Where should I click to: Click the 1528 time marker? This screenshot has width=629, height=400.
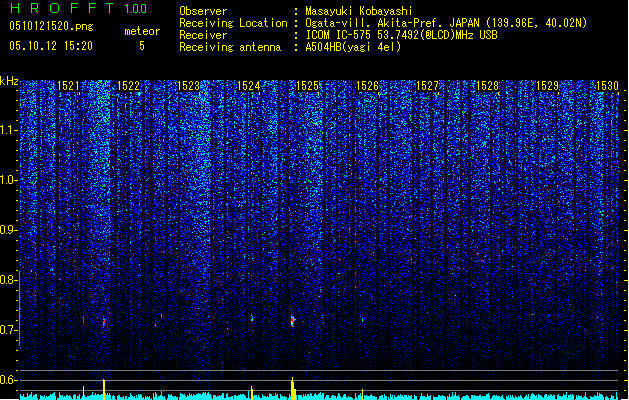(487, 85)
